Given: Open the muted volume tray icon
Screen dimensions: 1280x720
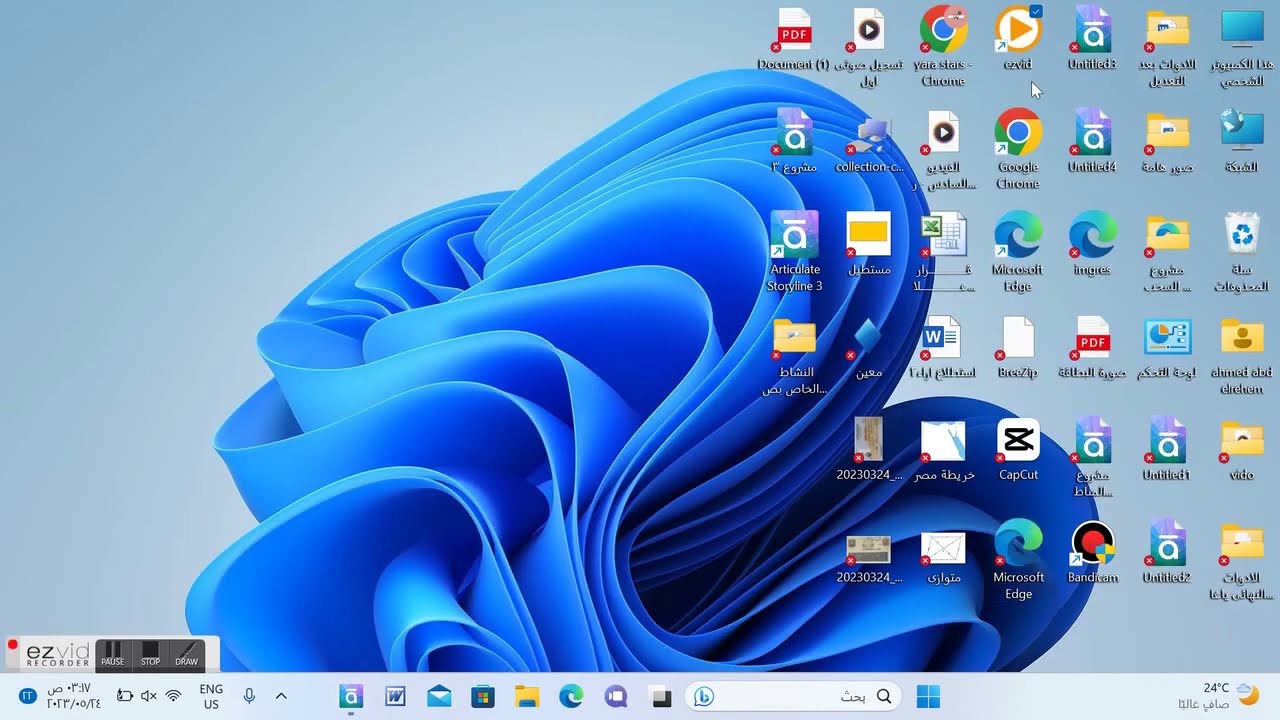Looking at the screenshot, I should tap(149, 696).
